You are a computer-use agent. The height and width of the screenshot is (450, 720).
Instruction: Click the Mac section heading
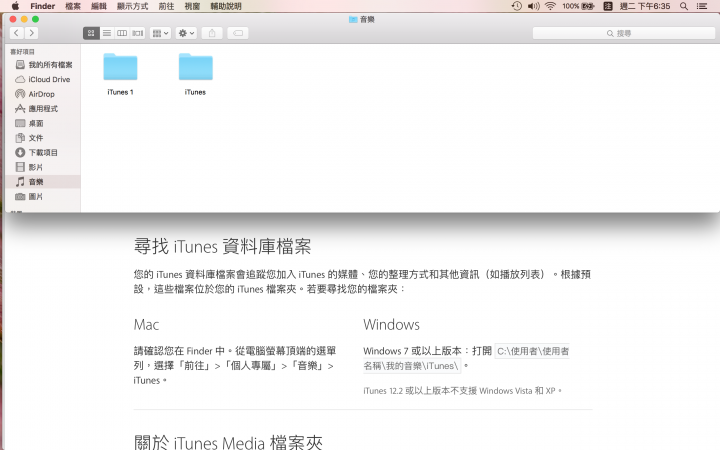coord(146,325)
